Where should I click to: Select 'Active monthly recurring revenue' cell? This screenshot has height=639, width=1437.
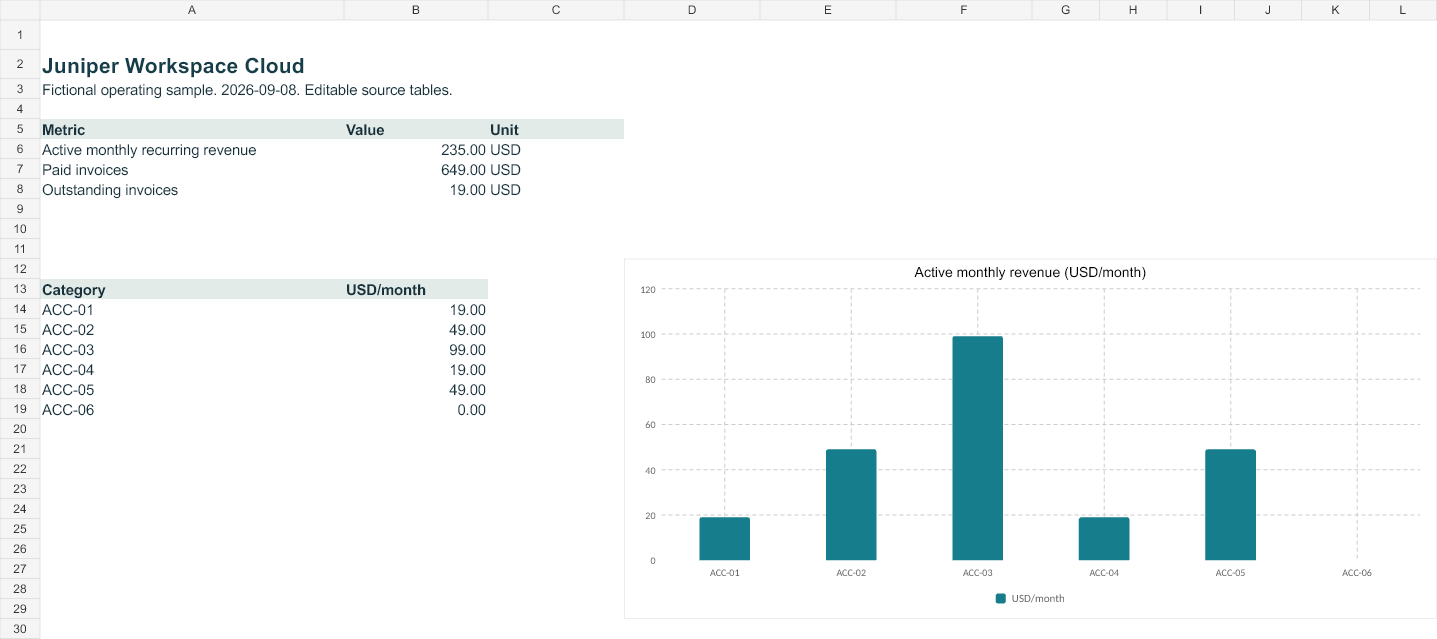coord(192,150)
